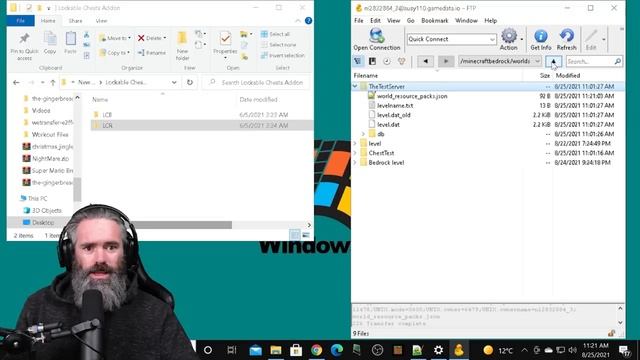The width and height of the screenshot is (640, 360).
Task: Open the Cyberduck File menu
Action: pyautogui.click(x=358, y=20)
